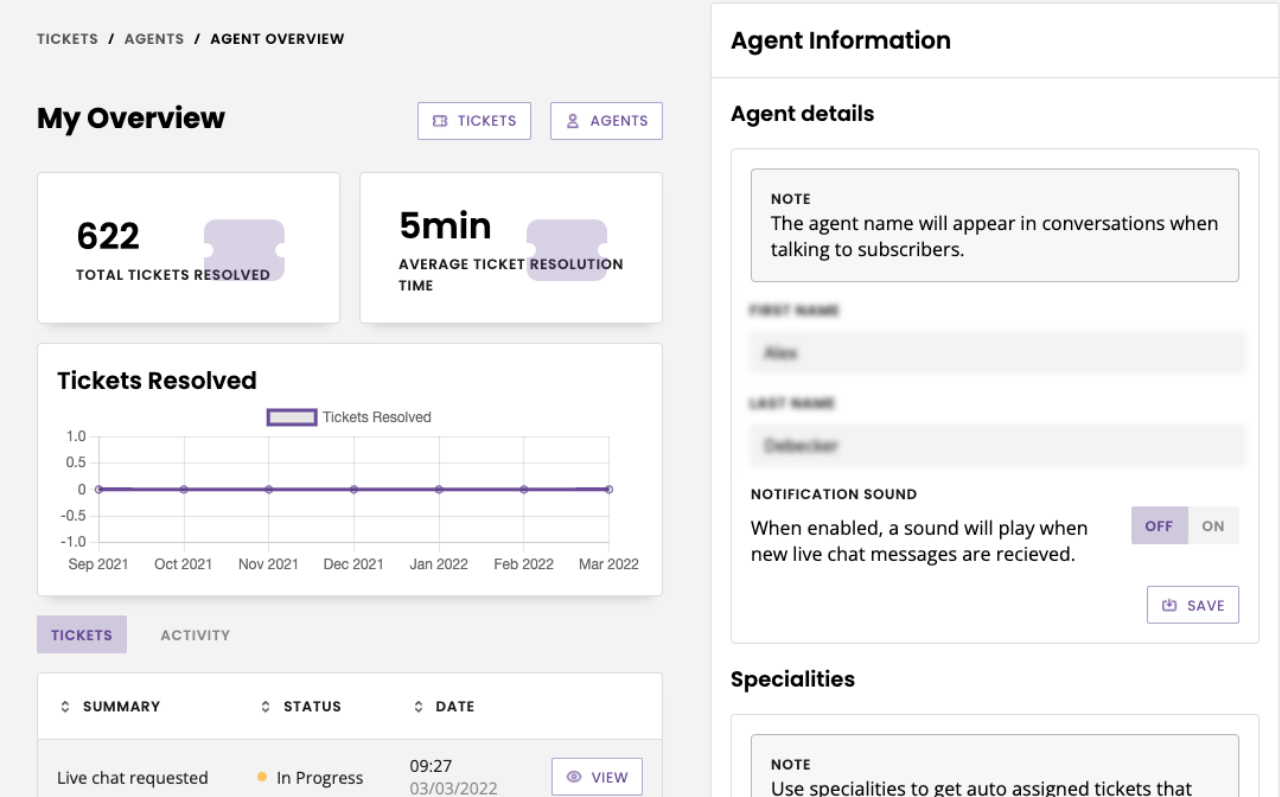Viewport: 1280px width, 797px height.
Task: Turn notification sound ON
Action: point(1213,525)
